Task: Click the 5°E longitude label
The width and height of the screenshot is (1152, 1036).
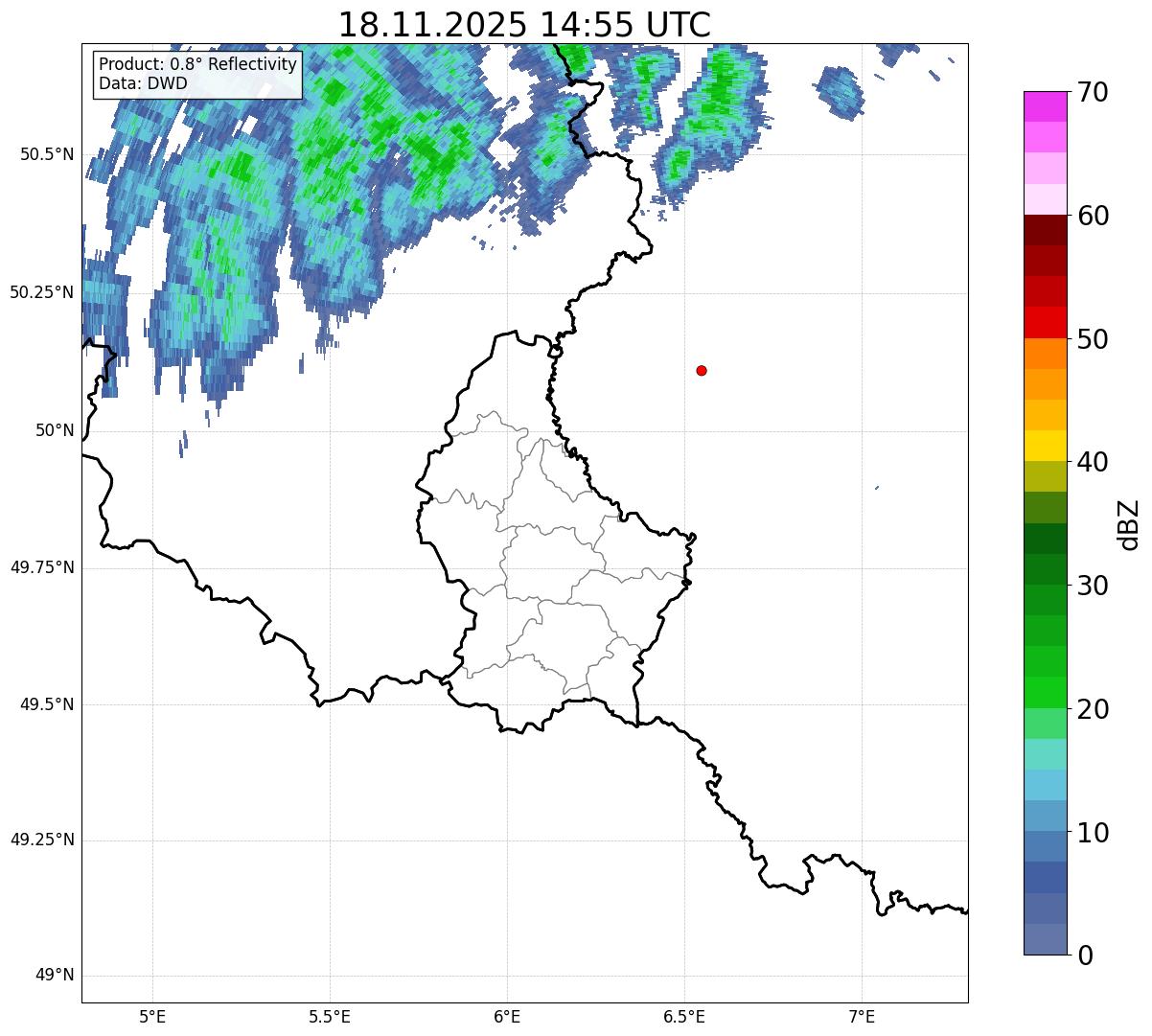Action: [x=152, y=1016]
